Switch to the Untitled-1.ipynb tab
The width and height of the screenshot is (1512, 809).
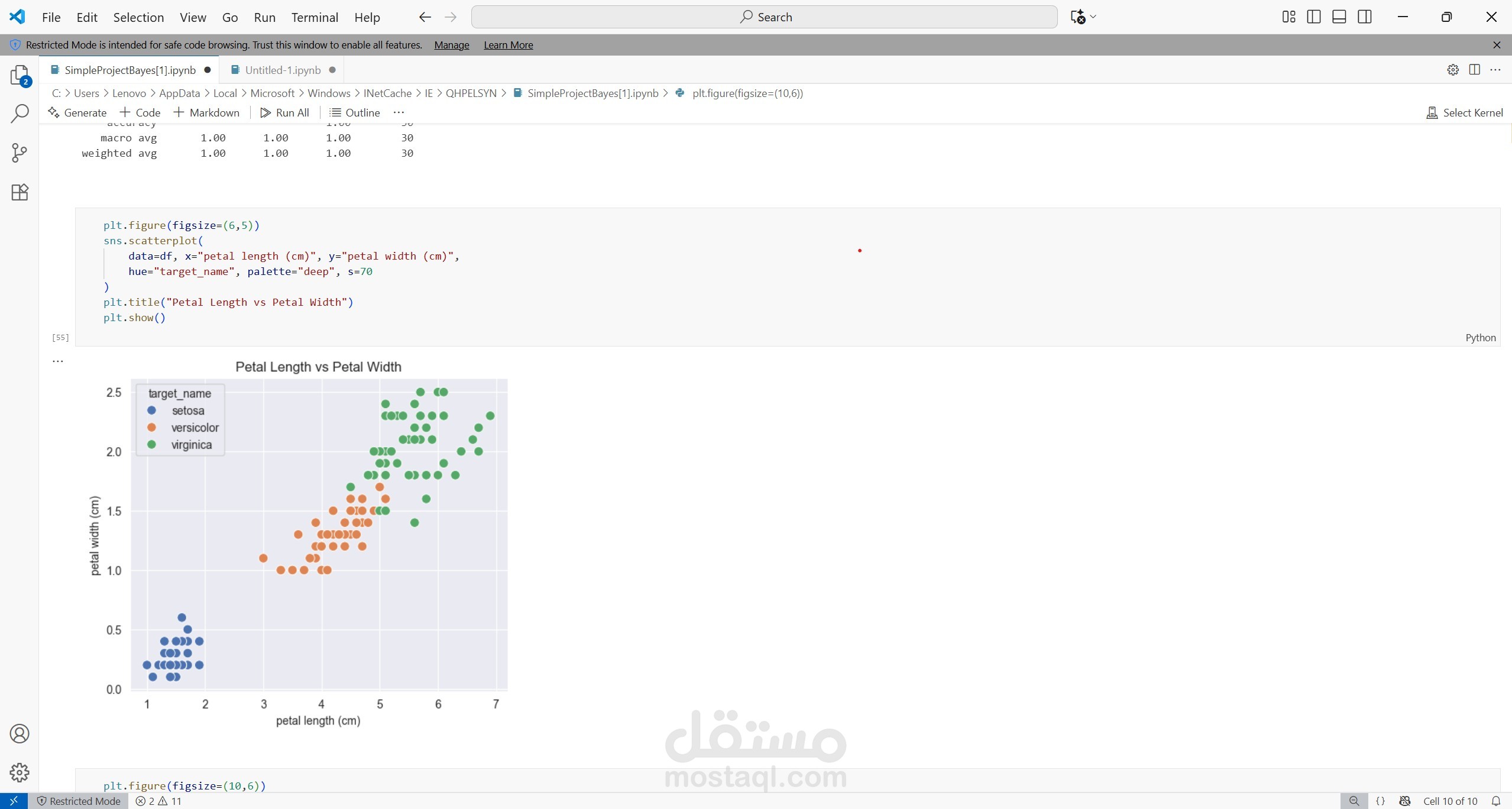283,70
